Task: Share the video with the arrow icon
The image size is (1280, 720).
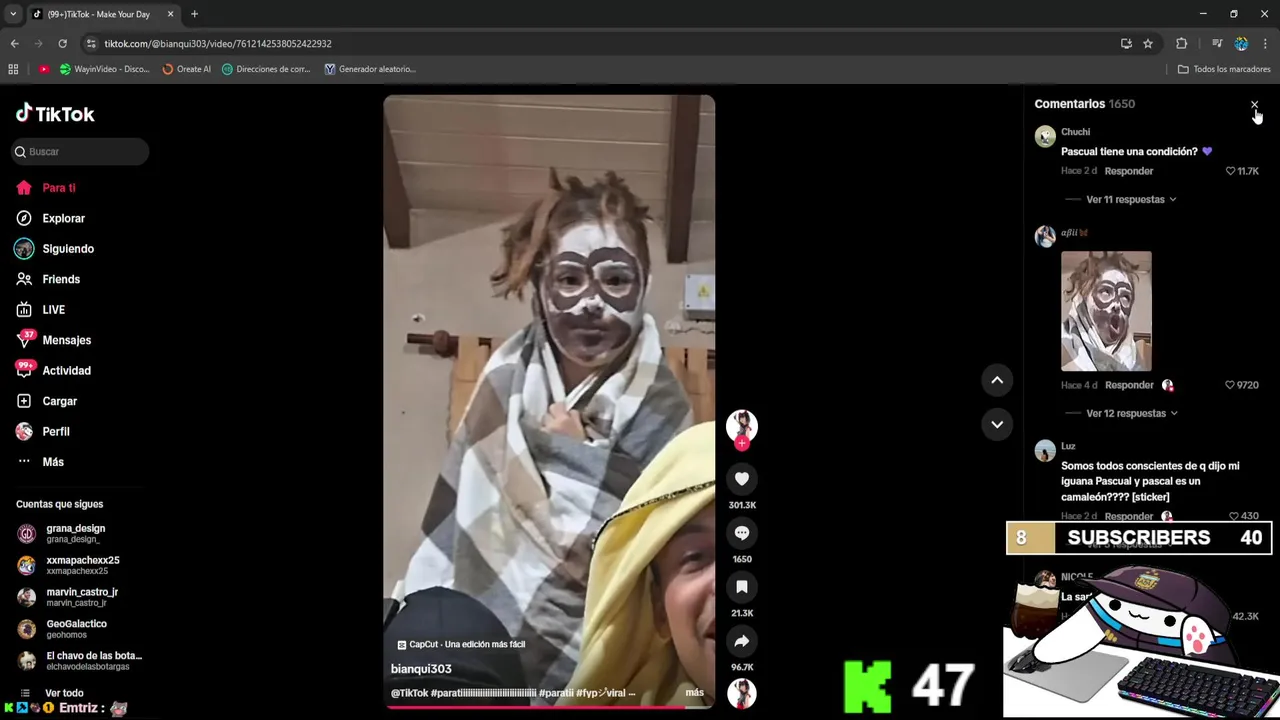Action: tap(742, 641)
